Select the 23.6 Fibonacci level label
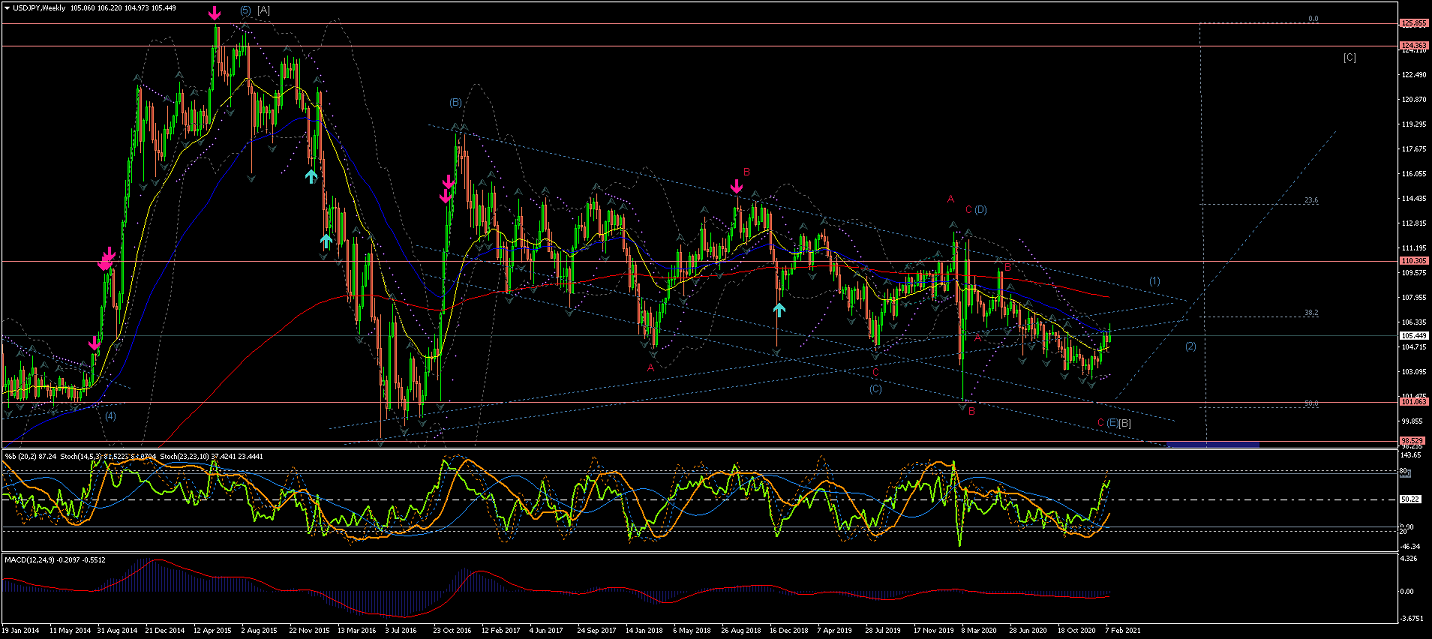Screen dimensions: 1432x639 1311,200
